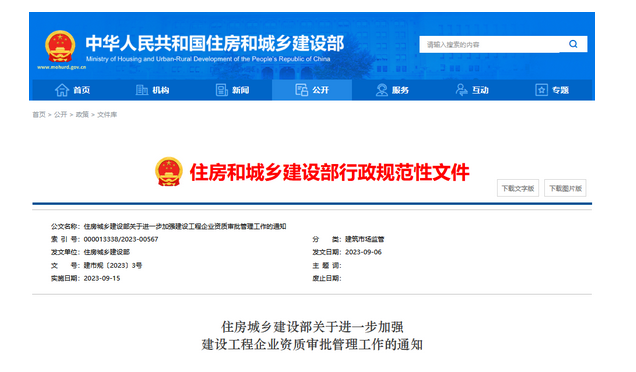Open the 专题 navigation tab
Screen dimensions: 636x372
[552, 90]
